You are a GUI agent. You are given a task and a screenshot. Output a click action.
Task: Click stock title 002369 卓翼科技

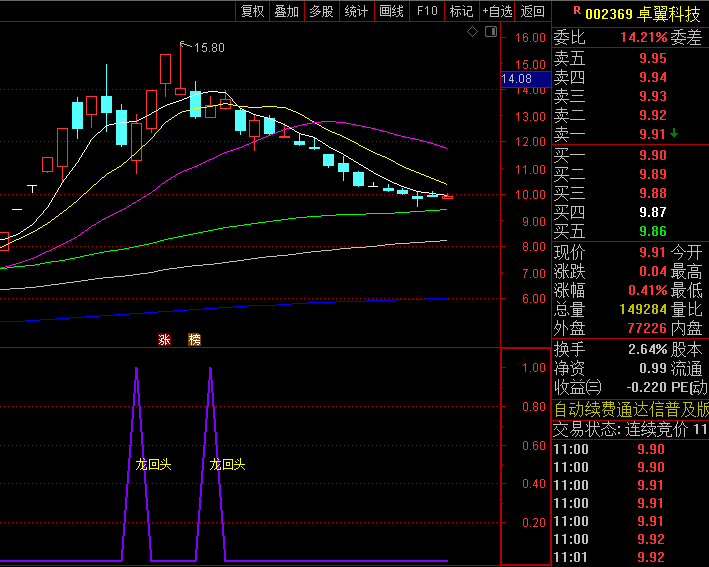click(642, 13)
